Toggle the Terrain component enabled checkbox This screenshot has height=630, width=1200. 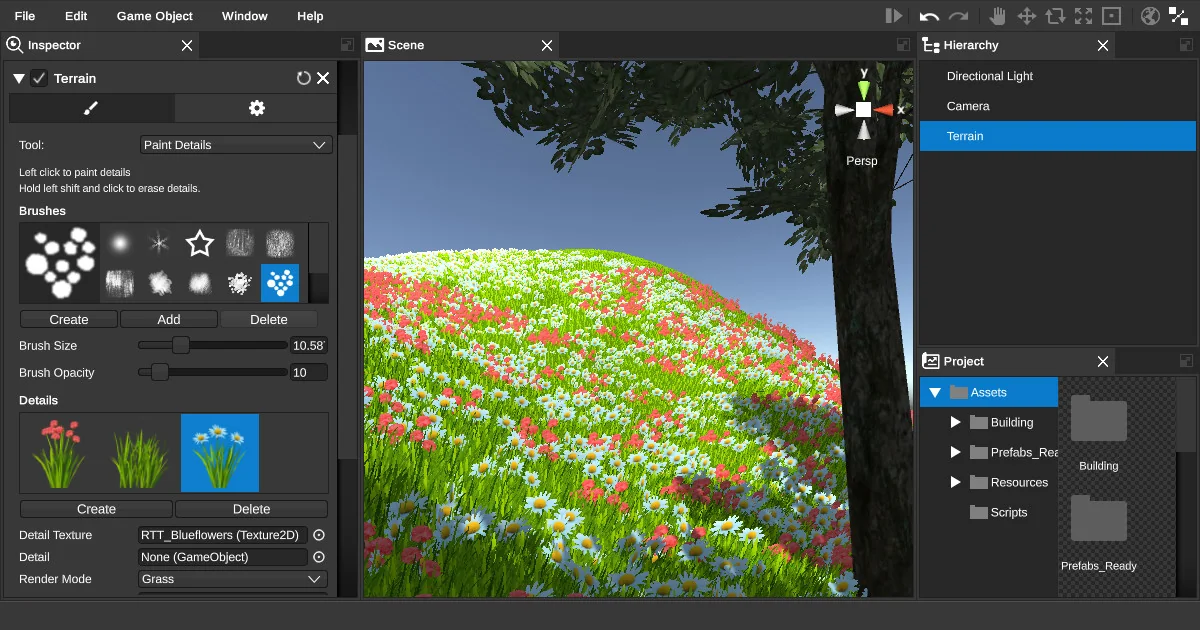click(x=38, y=77)
